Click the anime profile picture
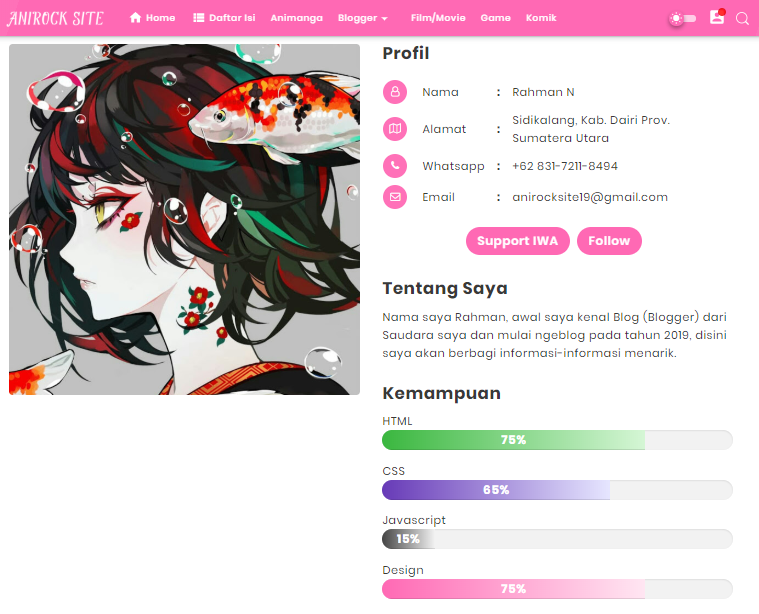 [x=184, y=219]
